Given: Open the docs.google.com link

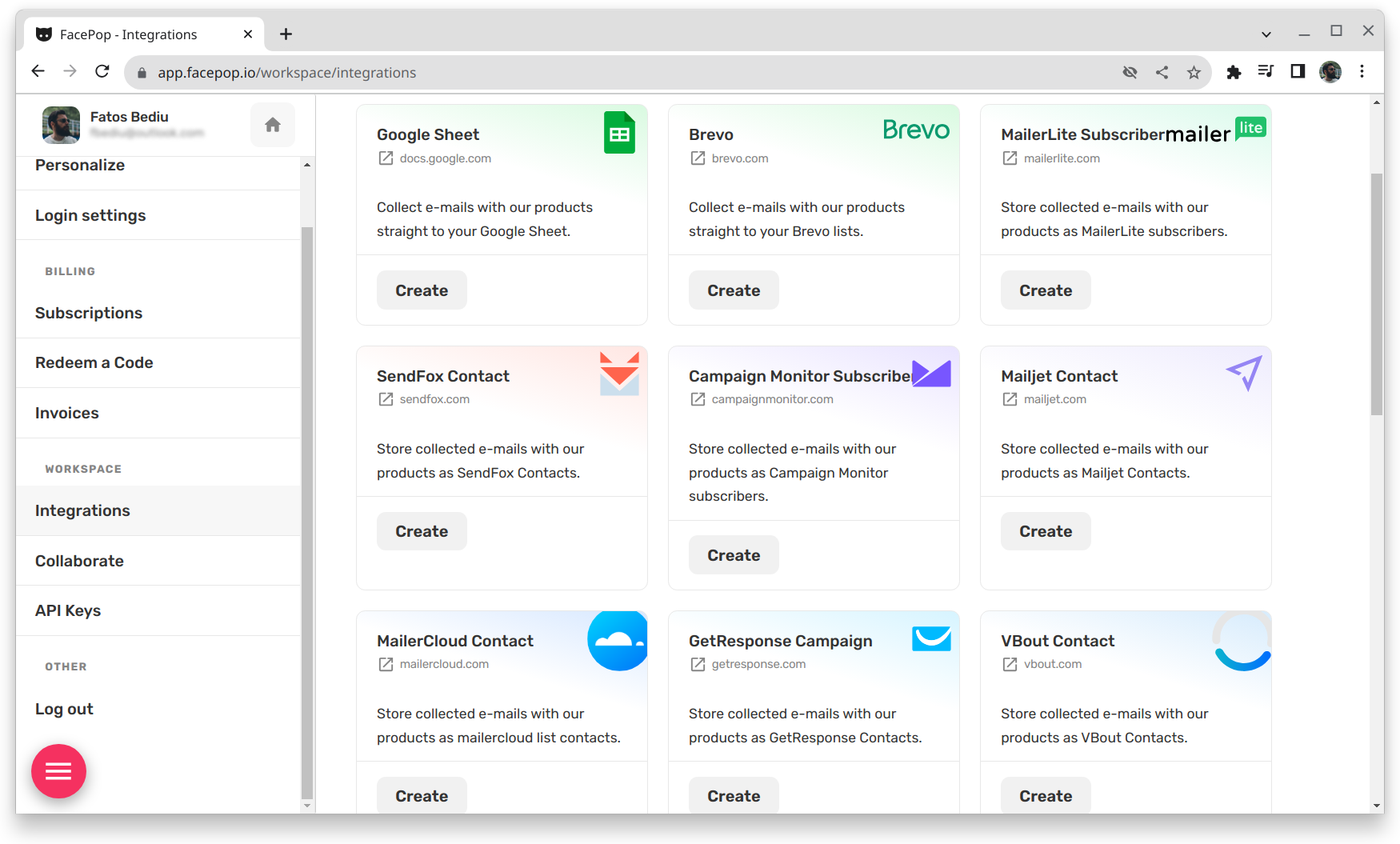Looking at the screenshot, I should 446,158.
